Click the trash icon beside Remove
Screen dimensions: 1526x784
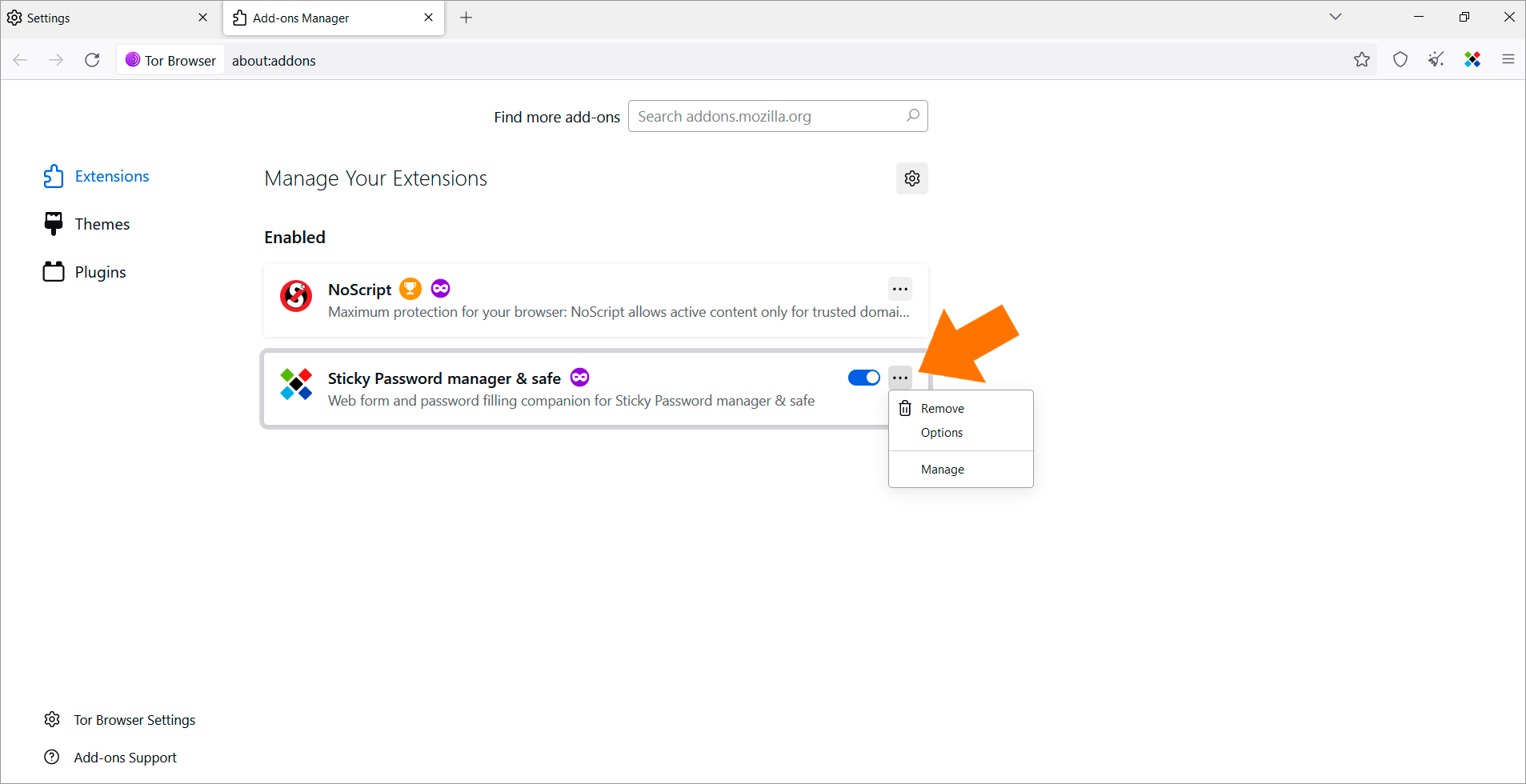[905, 408]
